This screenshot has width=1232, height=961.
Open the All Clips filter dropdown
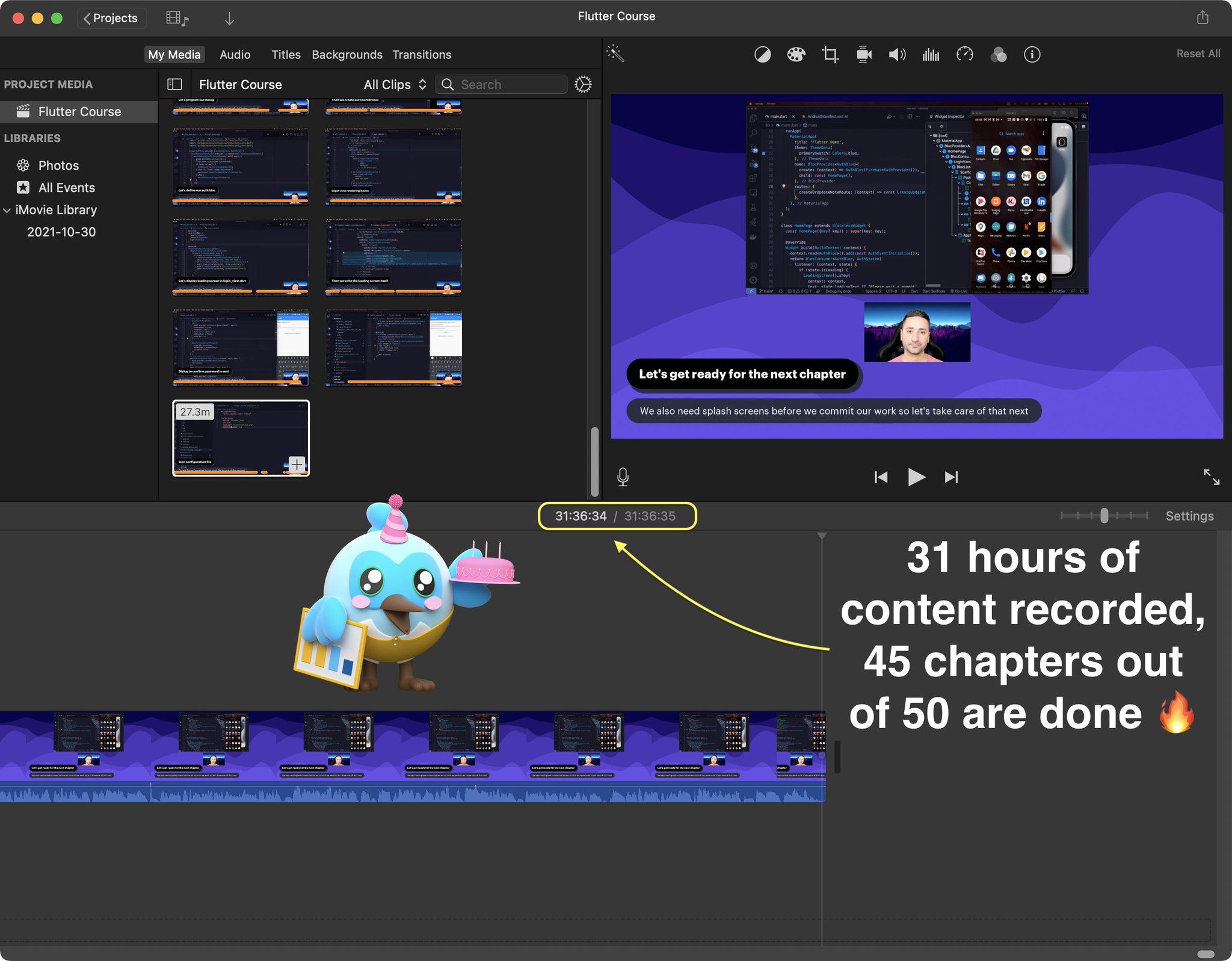click(x=395, y=84)
